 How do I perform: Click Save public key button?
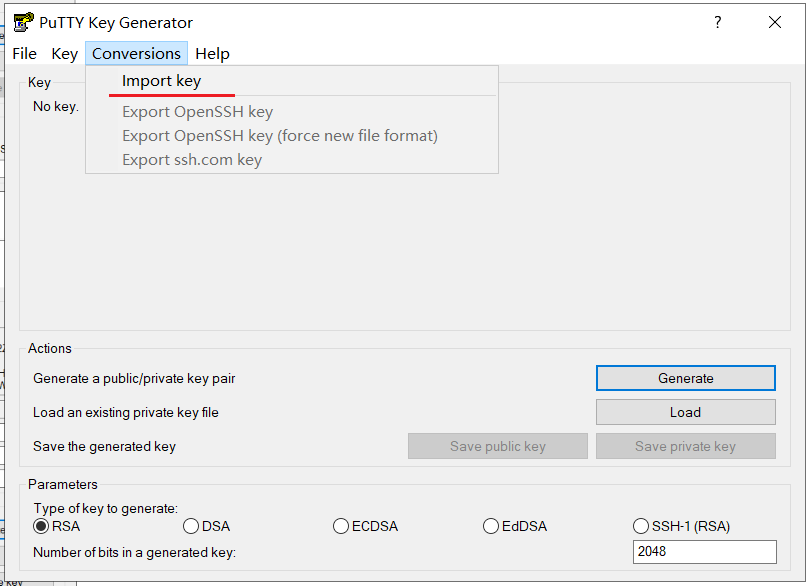(497, 446)
